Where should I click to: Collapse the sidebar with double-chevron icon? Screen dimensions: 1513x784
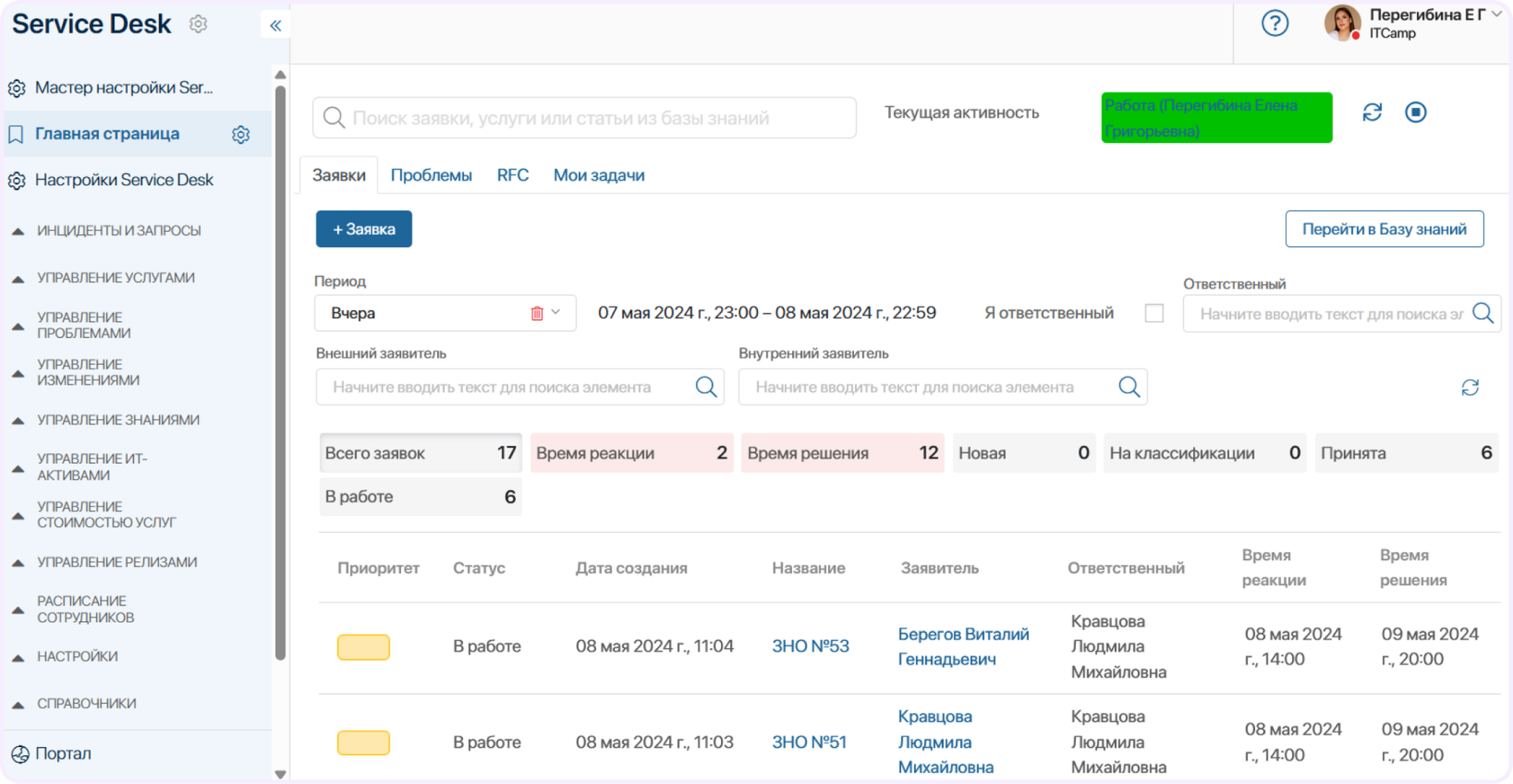(x=275, y=26)
